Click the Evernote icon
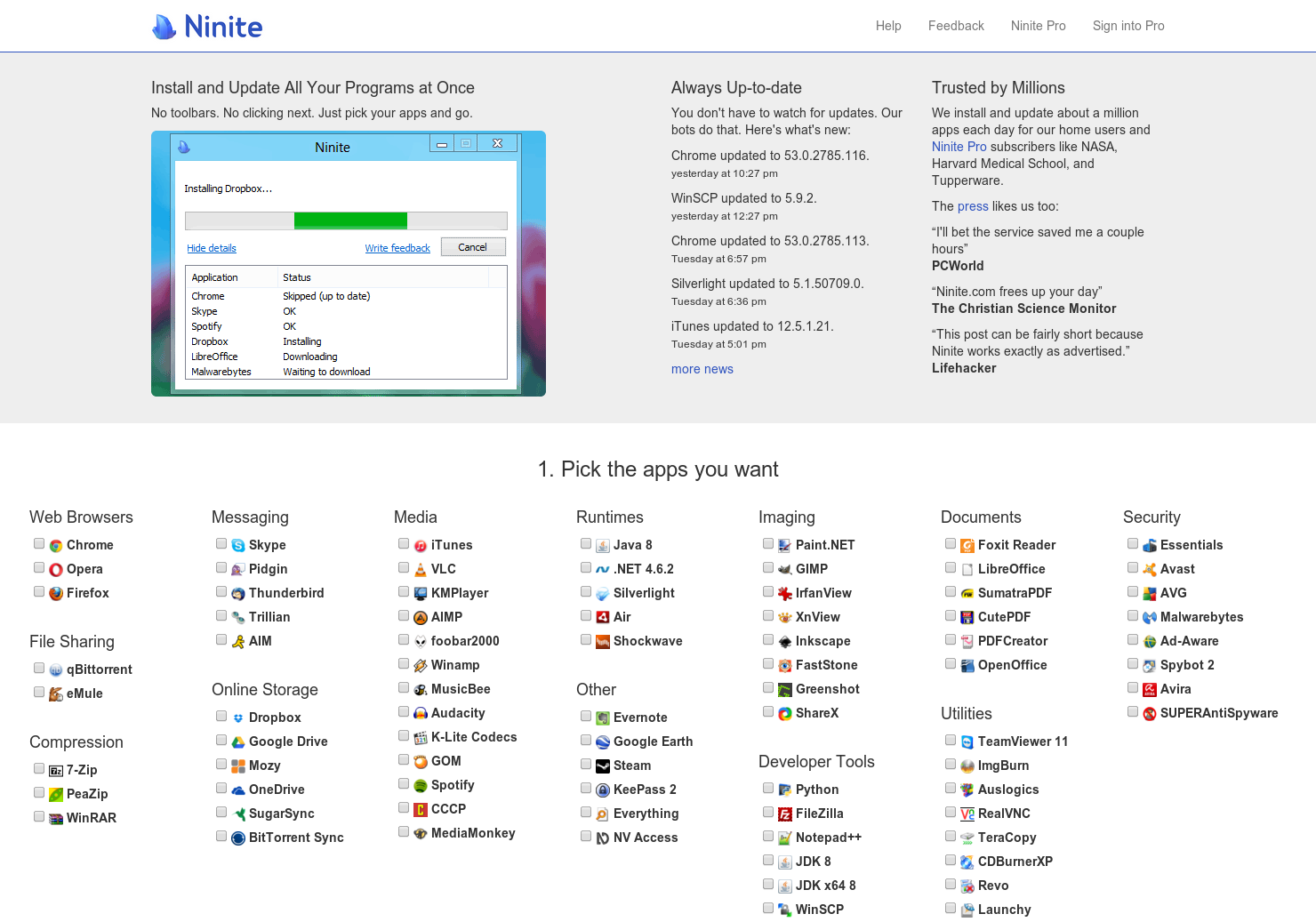Image resolution: width=1316 pixels, height=922 pixels. (603, 718)
